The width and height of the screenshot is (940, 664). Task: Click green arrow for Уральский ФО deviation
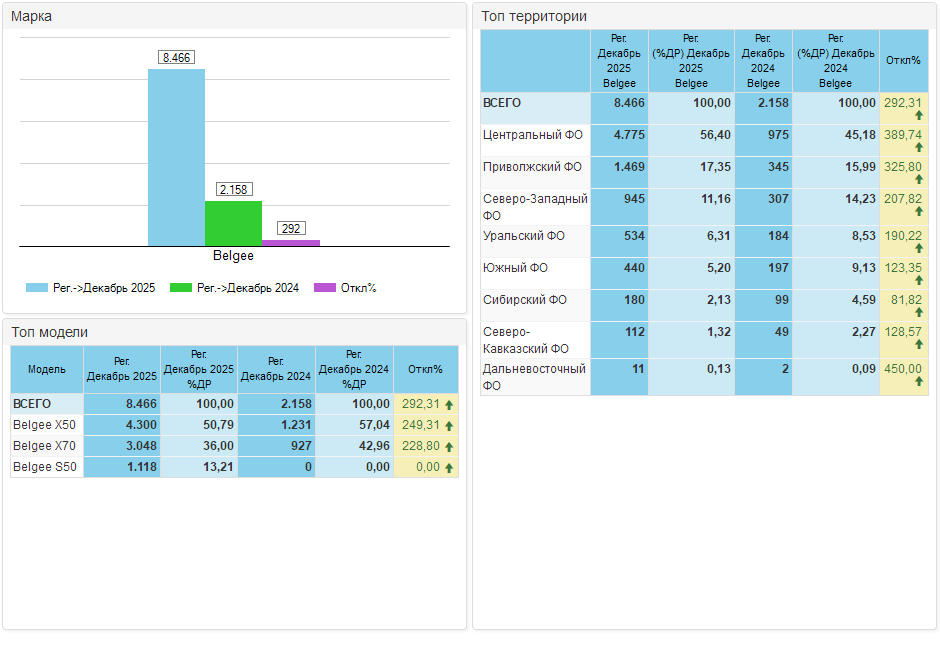pos(918,249)
